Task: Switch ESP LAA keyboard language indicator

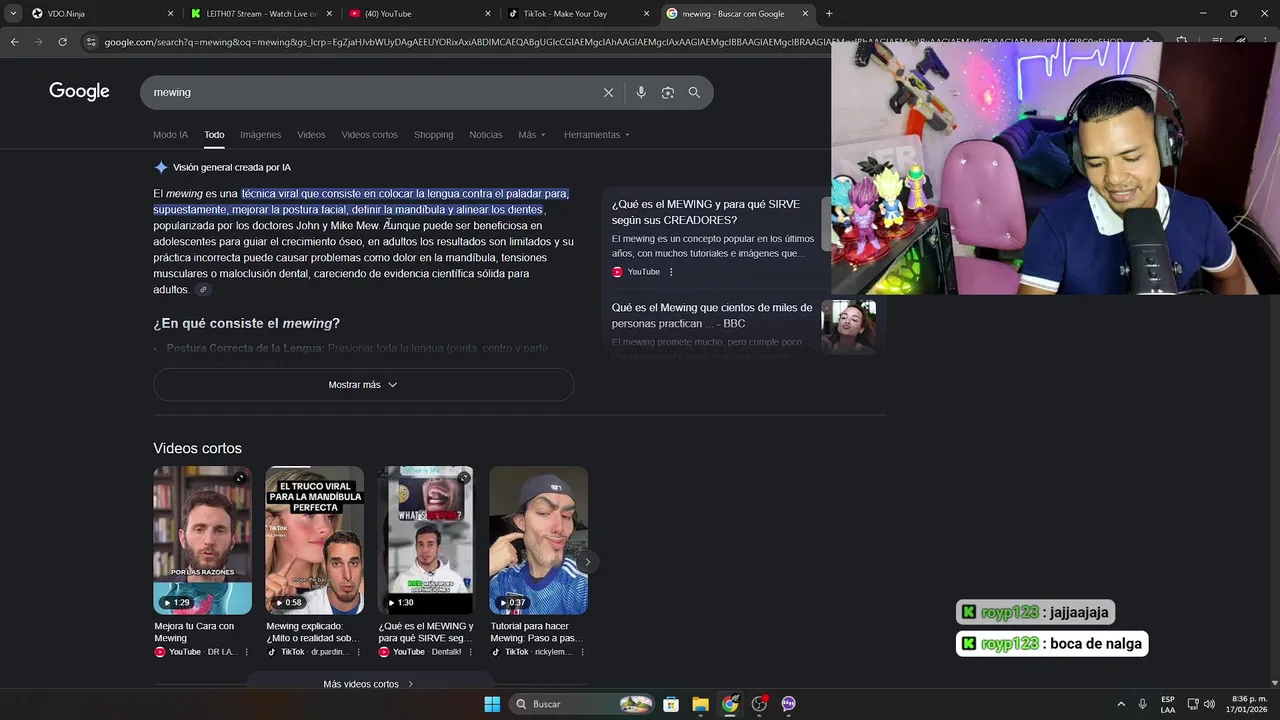Action: point(1168,704)
